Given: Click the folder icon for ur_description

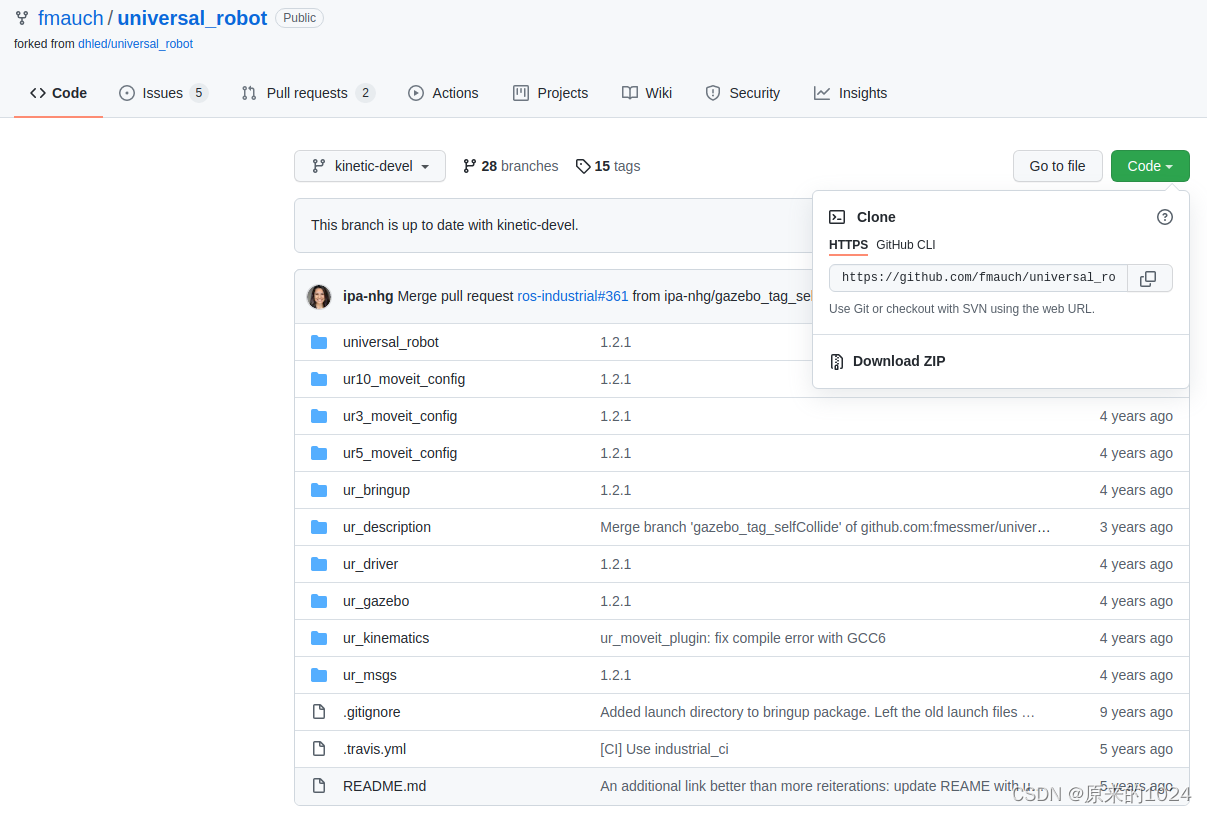Looking at the screenshot, I should (x=319, y=527).
